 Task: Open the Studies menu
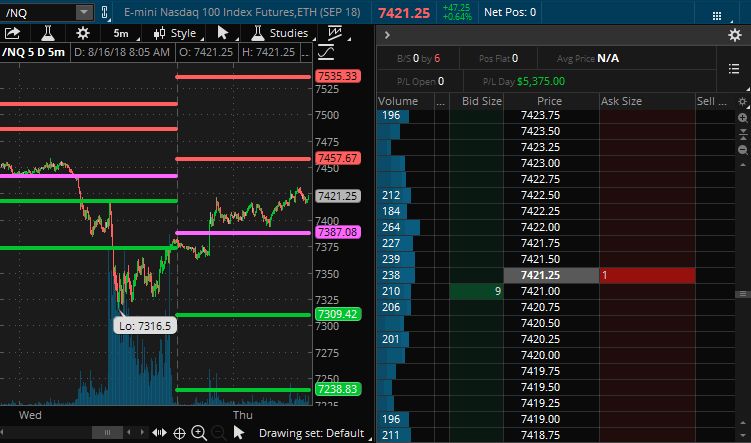click(279, 33)
